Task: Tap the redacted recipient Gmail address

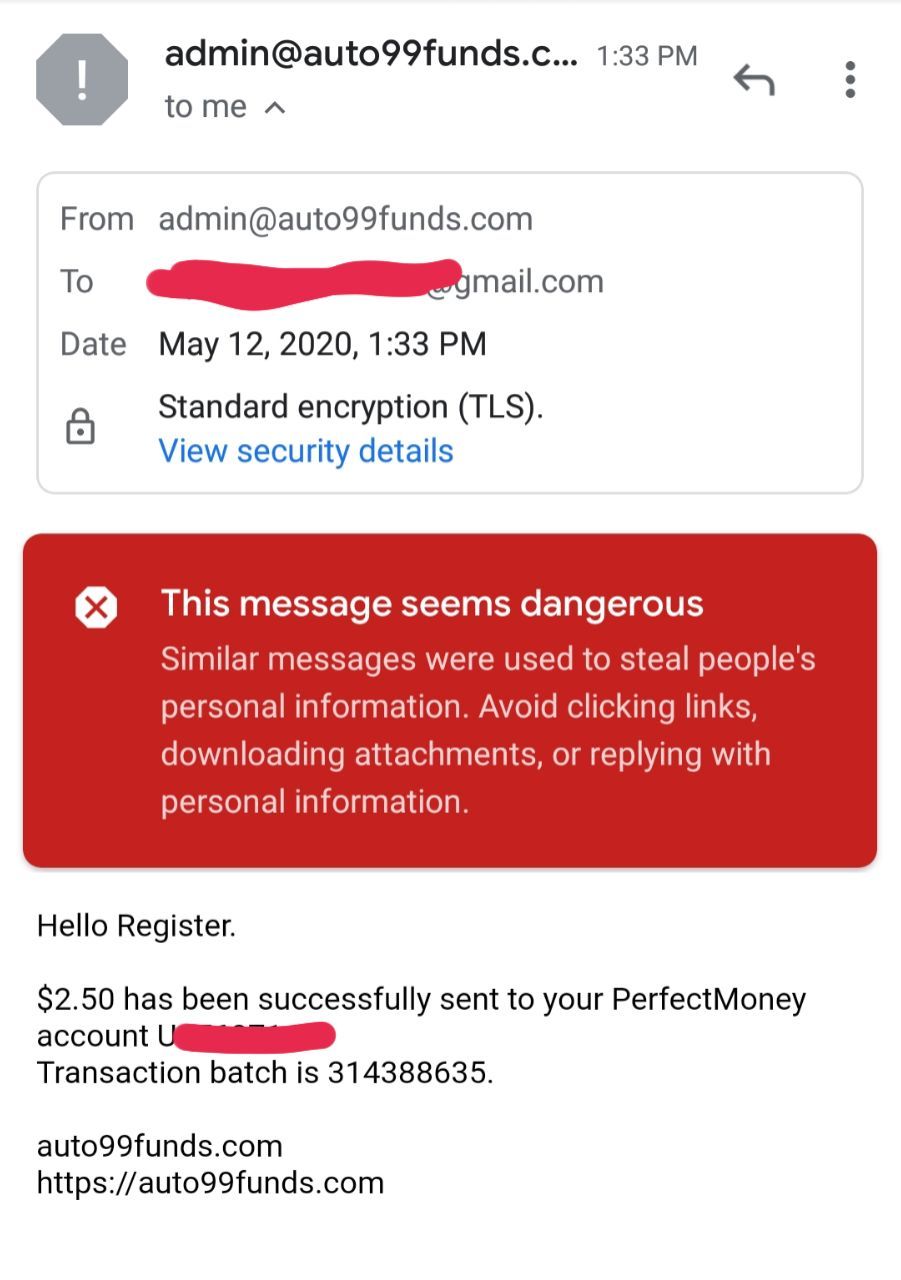Action: pyautogui.click(x=375, y=280)
